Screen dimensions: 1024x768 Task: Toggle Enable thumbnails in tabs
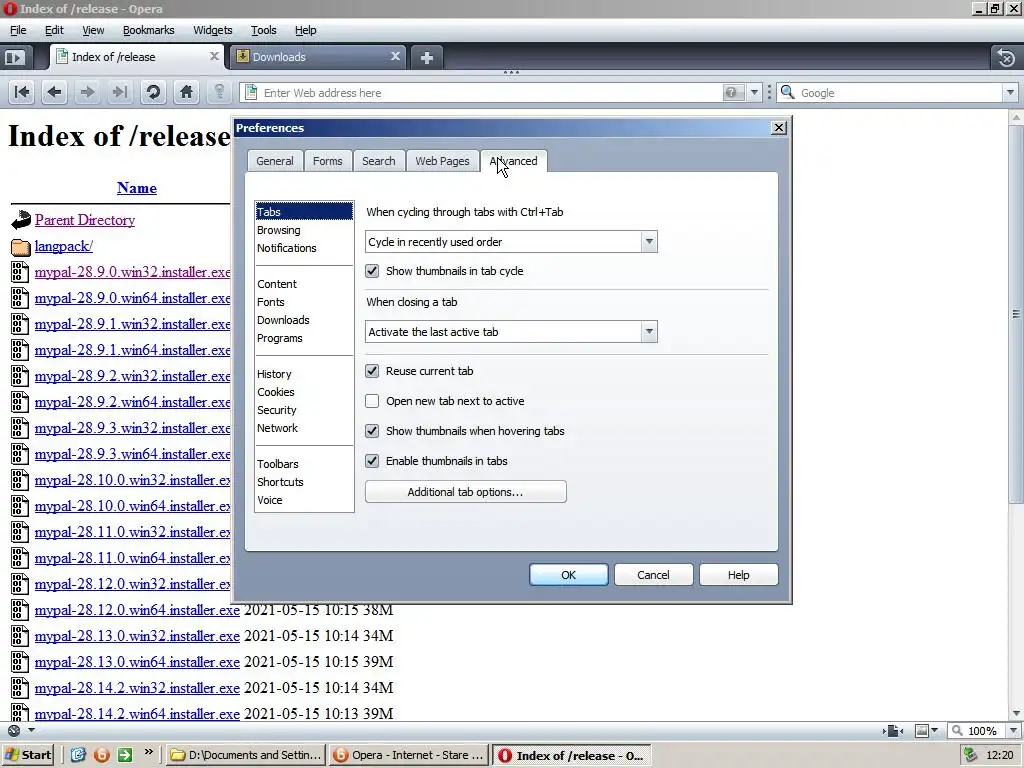(x=372, y=461)
